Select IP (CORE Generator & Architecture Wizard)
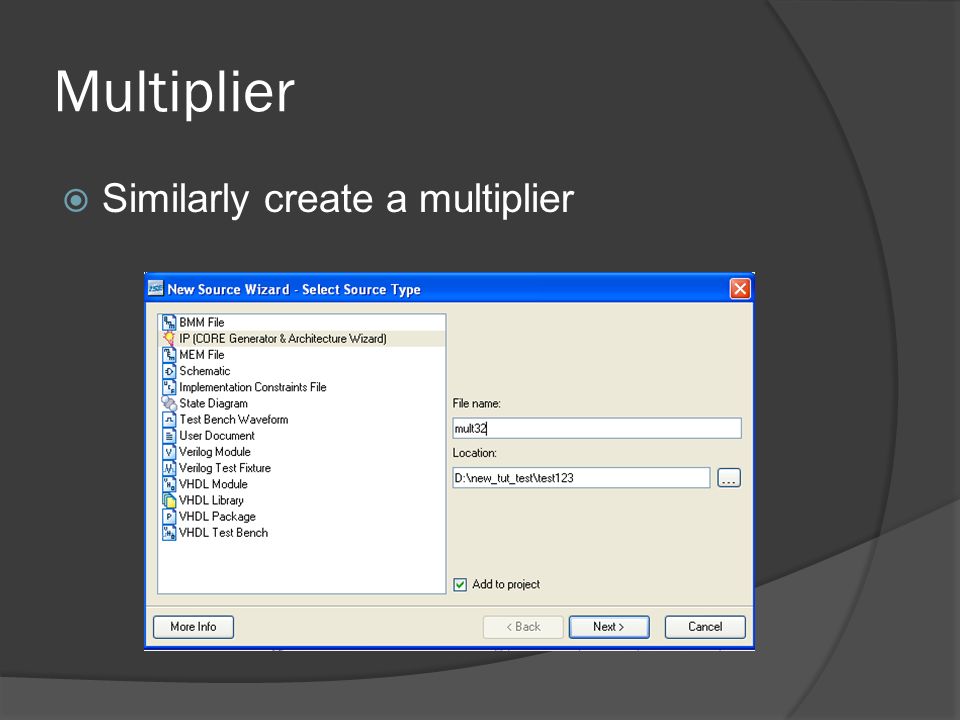 (x=282, y=339)
